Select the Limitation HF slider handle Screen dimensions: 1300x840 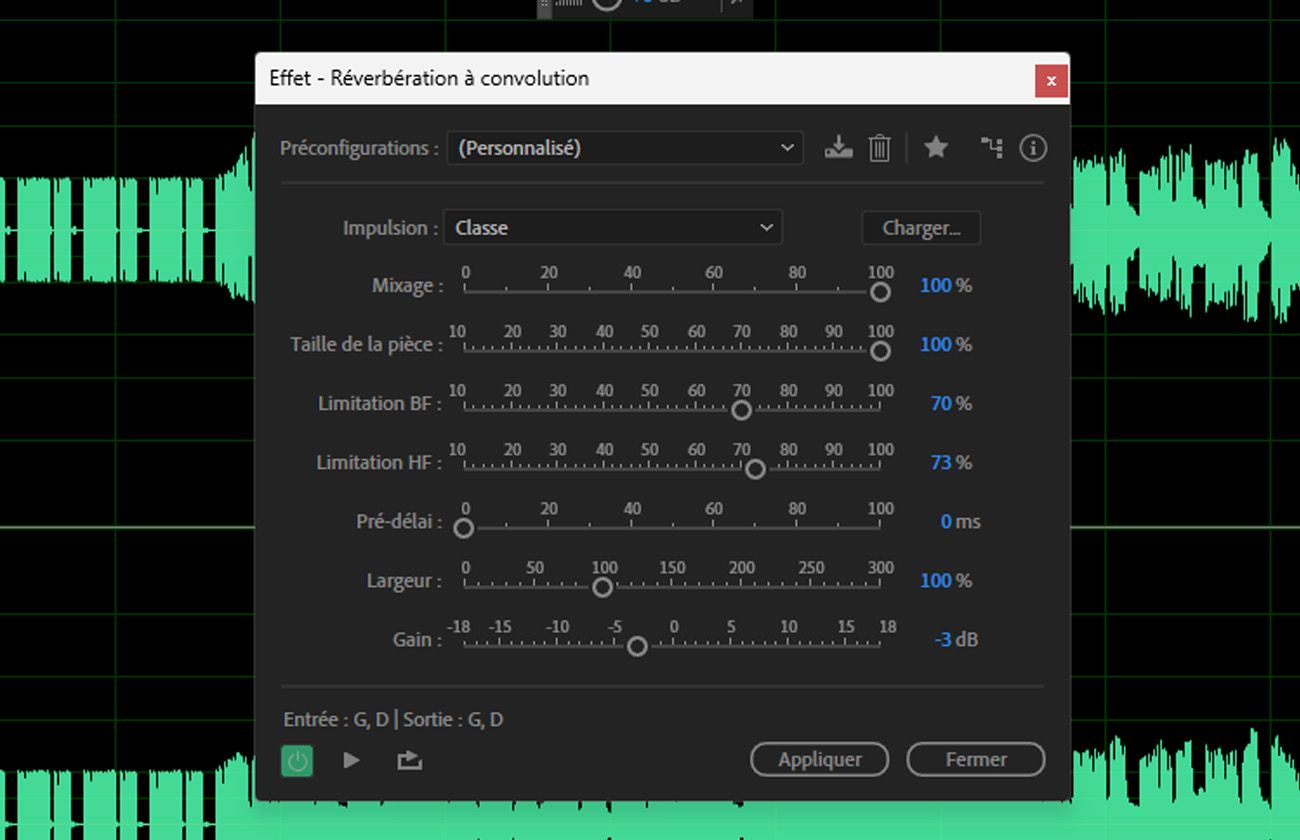point(755,469)
